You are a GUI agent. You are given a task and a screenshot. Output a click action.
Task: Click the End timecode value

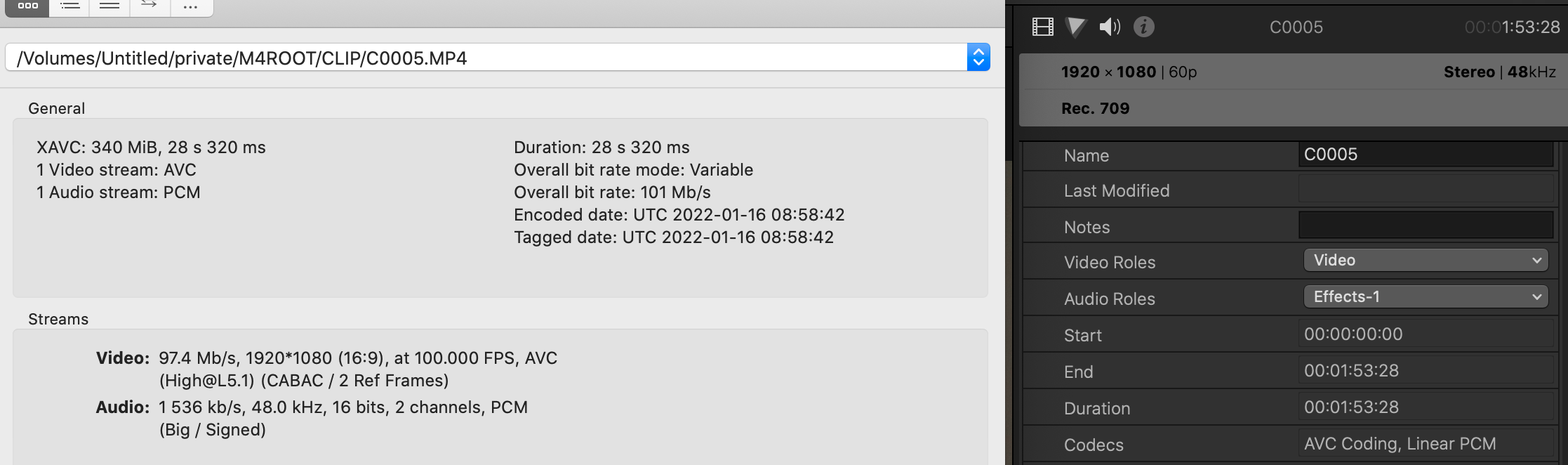point(1351,371)
